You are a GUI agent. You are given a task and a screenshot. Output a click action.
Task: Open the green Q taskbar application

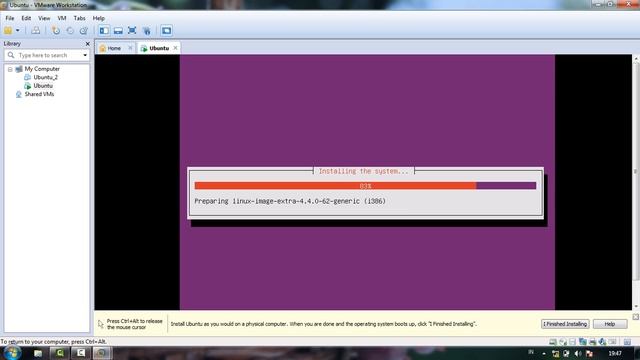click(x=60, y=353)
